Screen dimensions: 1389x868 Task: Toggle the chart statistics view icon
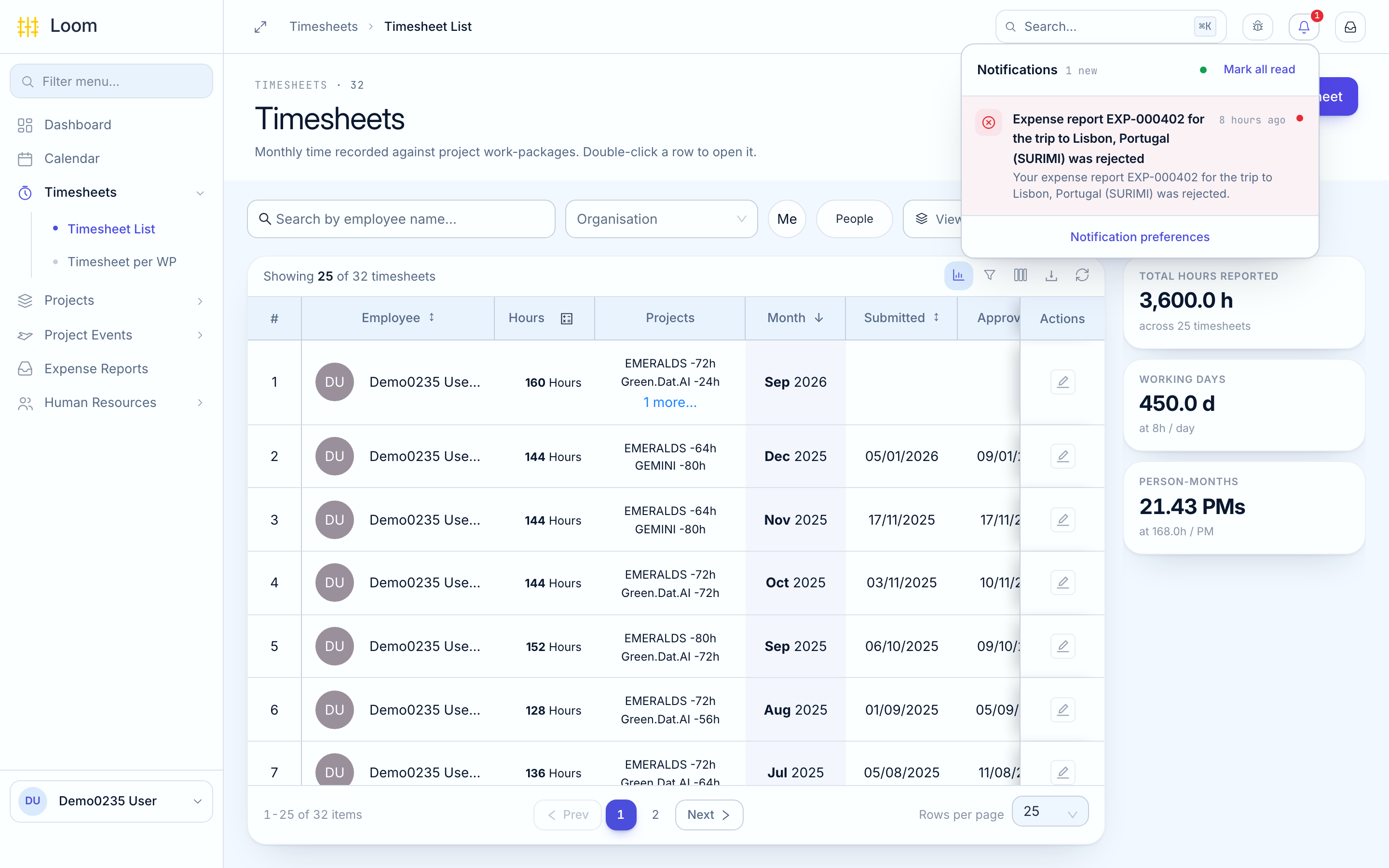(x=958, y=275)
